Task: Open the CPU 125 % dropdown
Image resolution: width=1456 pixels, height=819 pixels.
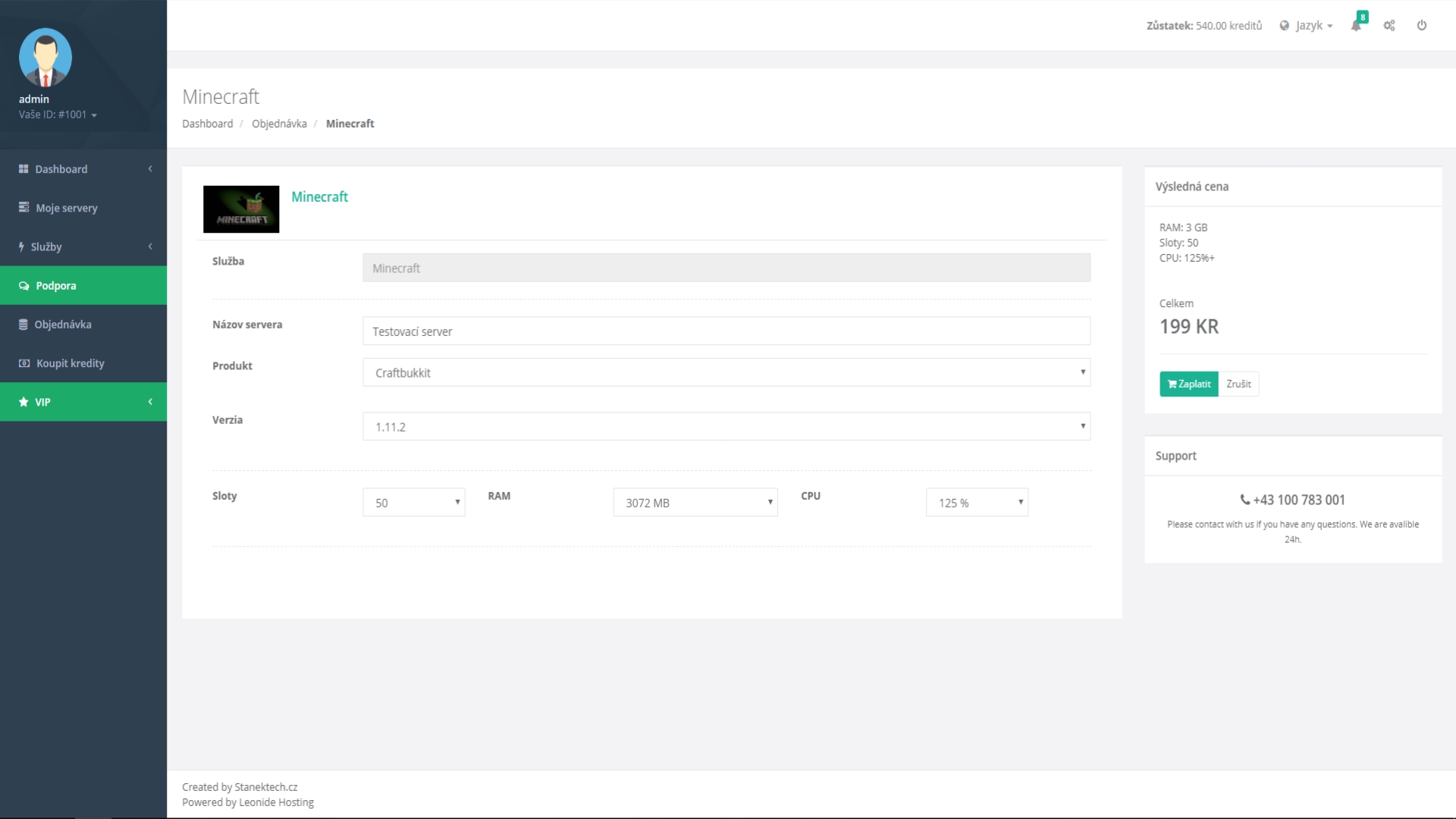Action: [976, 503]
